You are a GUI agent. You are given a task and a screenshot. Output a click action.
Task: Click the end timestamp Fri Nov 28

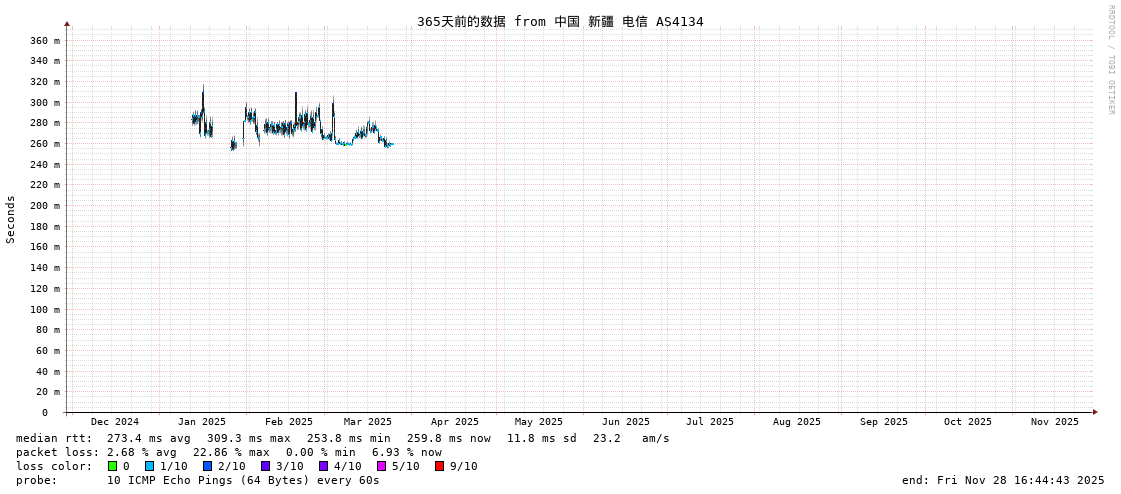point(1003,480)
